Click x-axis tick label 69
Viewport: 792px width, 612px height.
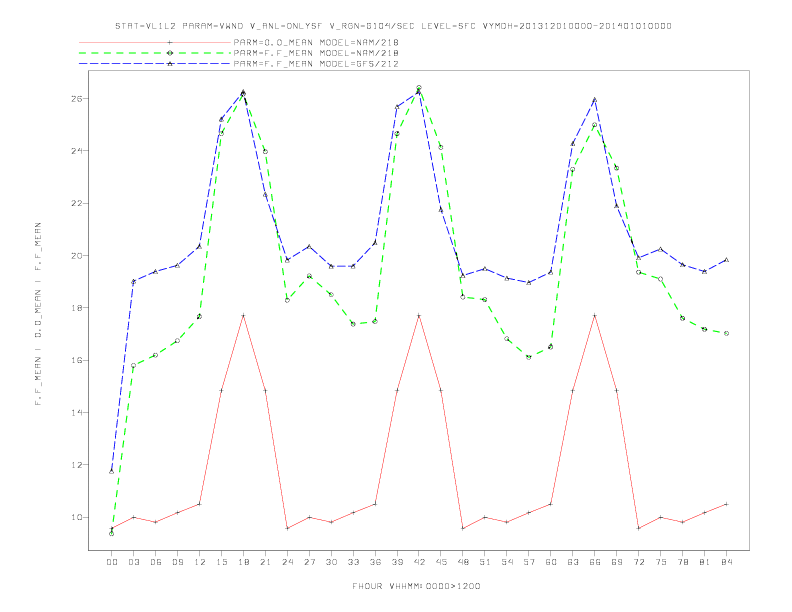(x=617, y=562)
